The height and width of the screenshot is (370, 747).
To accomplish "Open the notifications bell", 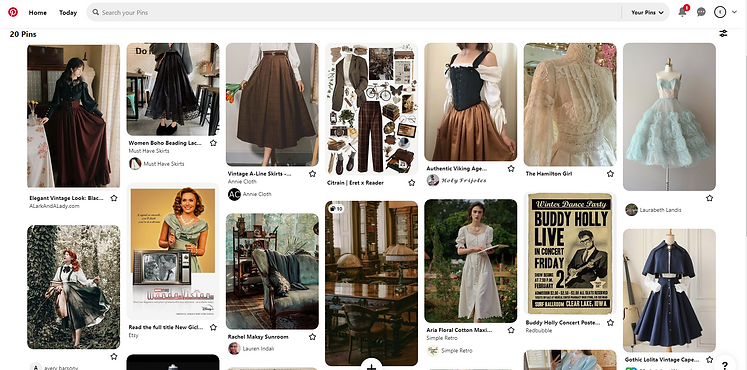I will 682,12.
